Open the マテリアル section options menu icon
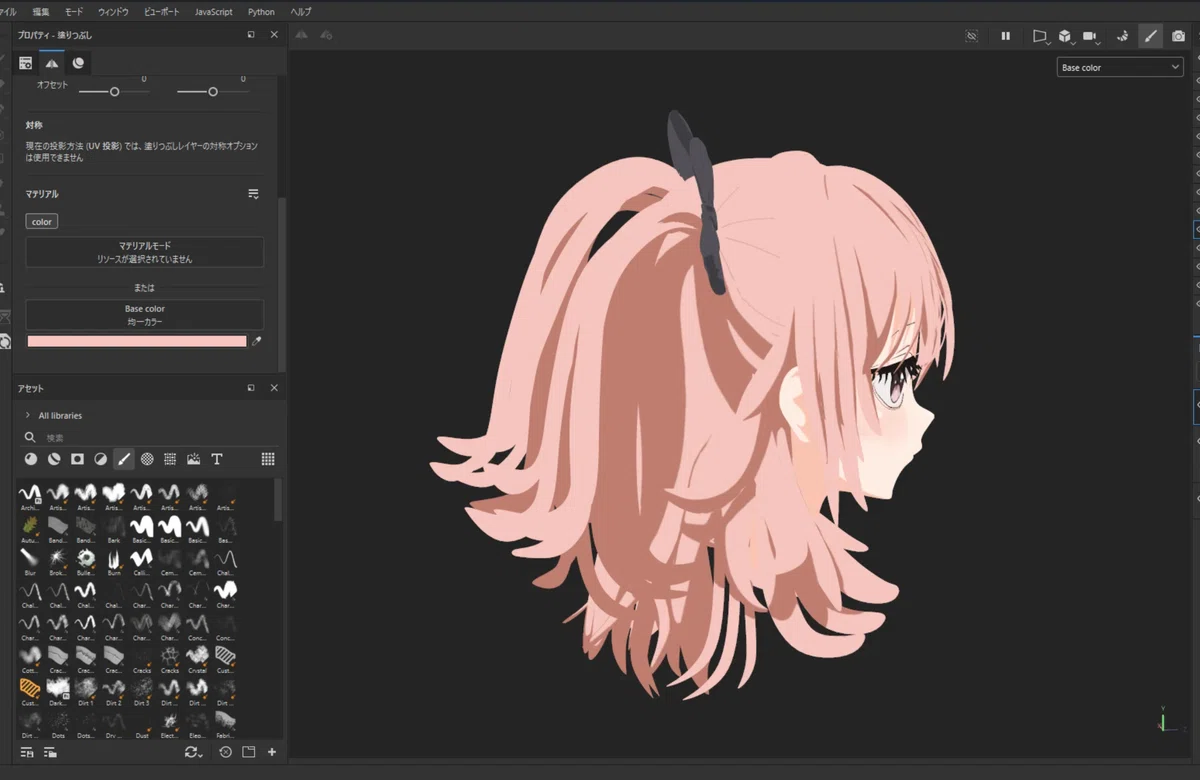The image size is (1200, 780). point(253,194)
